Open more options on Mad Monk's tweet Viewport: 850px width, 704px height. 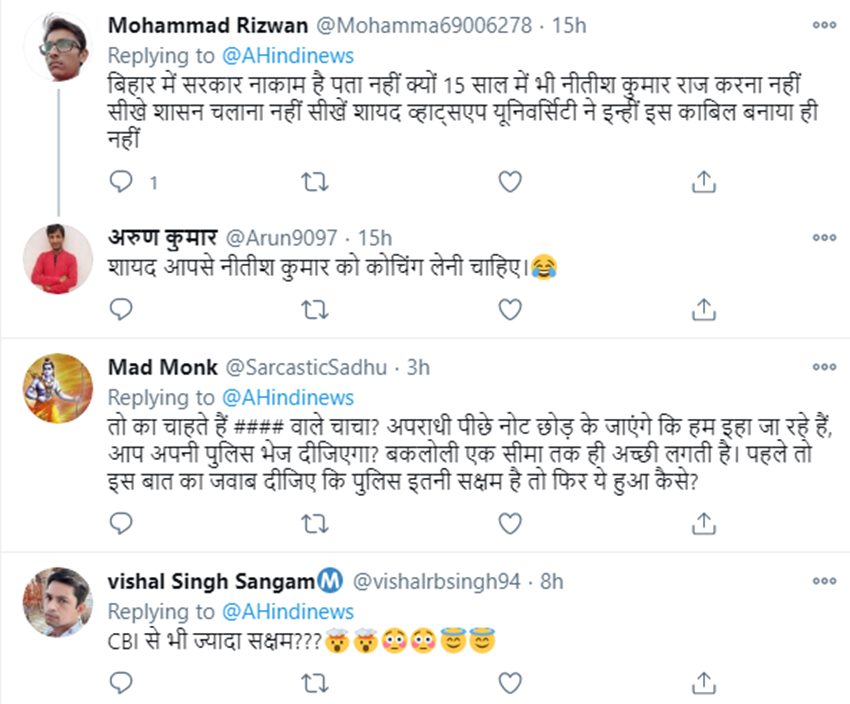(x=823, y=367)
